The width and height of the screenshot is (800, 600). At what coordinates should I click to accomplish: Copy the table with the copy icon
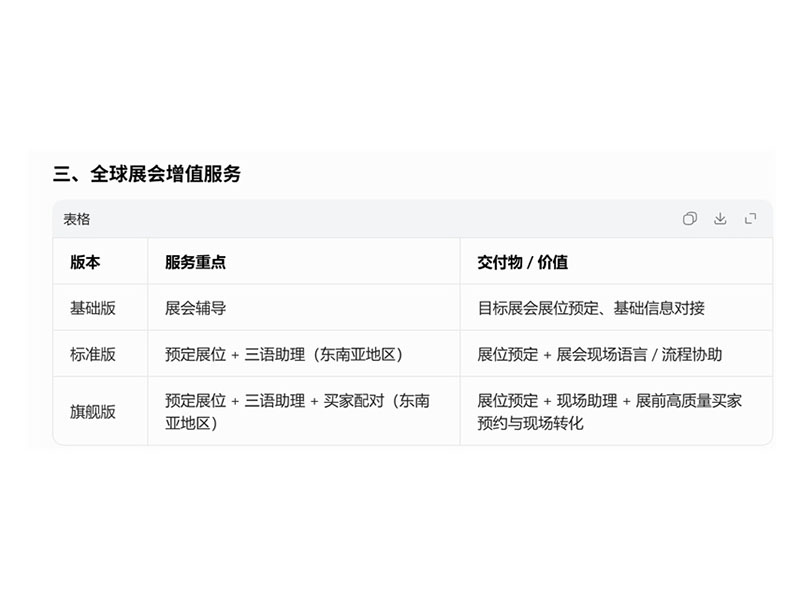(x=689, y=219)
